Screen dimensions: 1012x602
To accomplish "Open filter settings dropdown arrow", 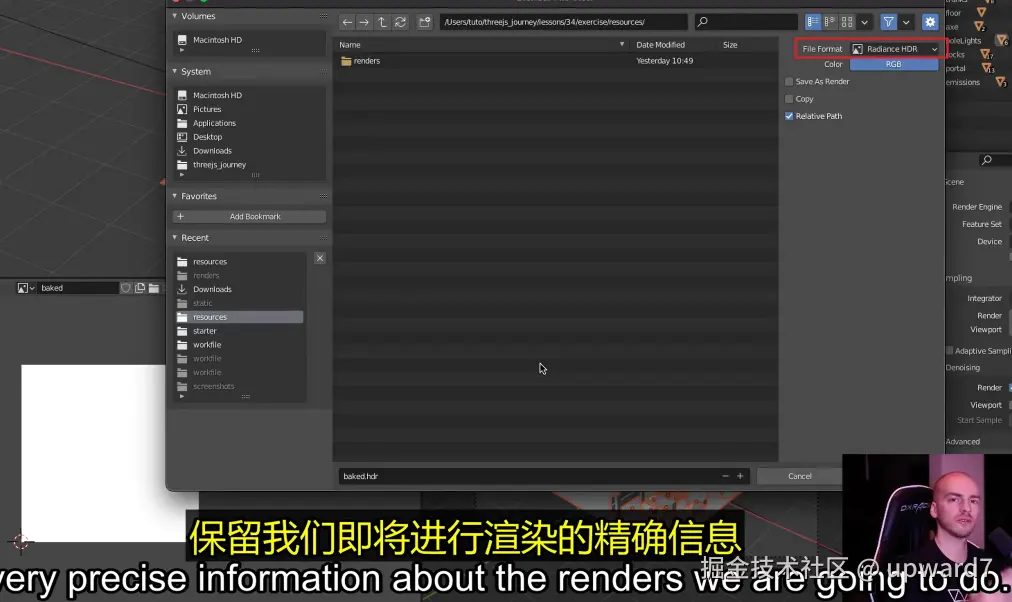I will pyautogui.click(x=906, y=22).
